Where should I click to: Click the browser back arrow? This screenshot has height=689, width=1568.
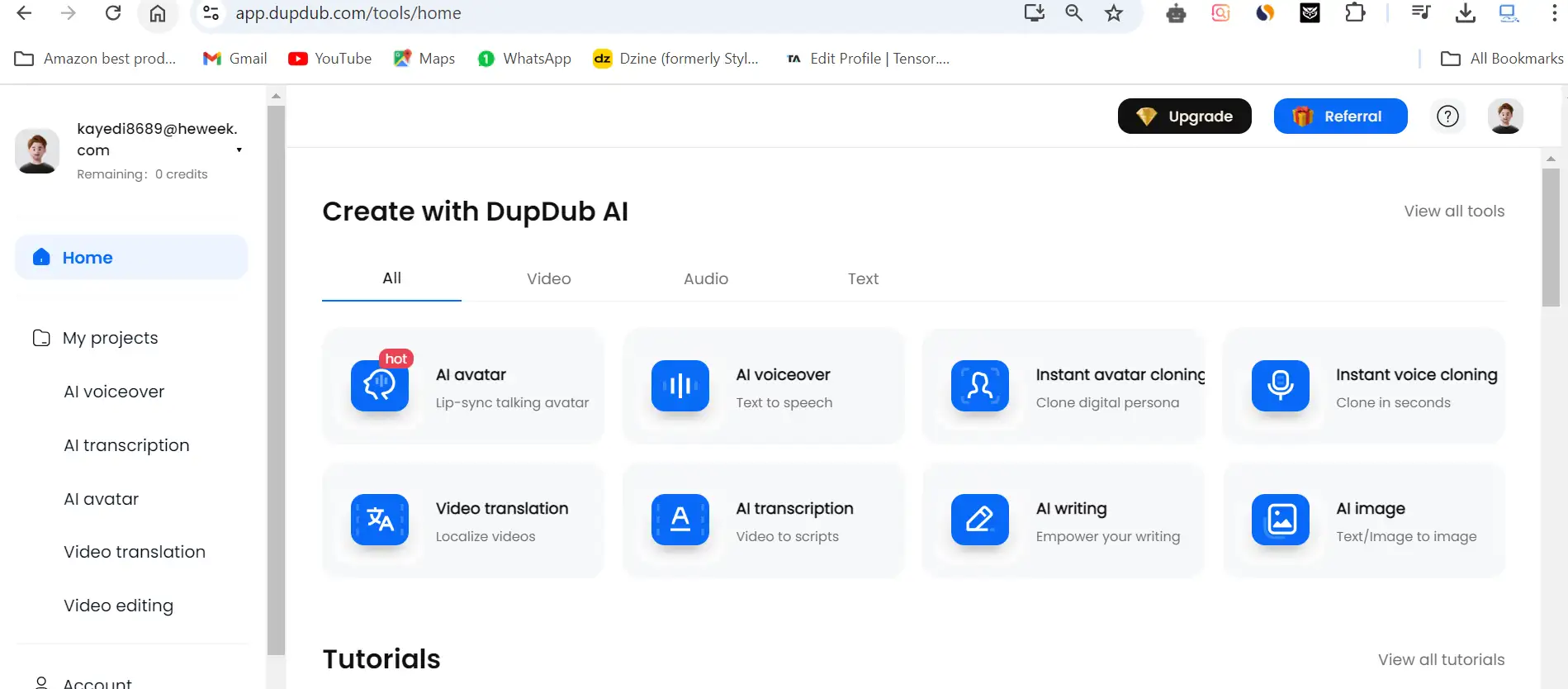[24, 13]
